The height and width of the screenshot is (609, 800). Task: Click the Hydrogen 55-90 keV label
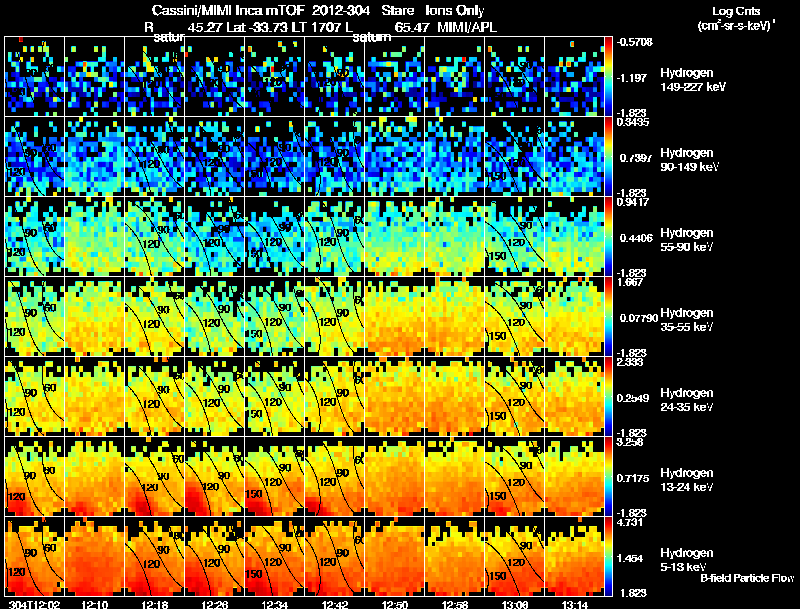tap(687, 240)
